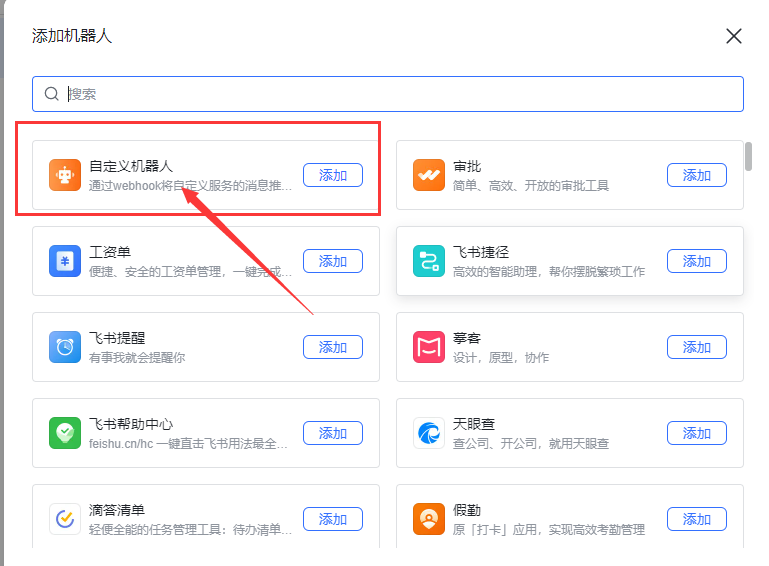
Task: Click the 假勤 orange attendance icon
Action: pos(429,519)
